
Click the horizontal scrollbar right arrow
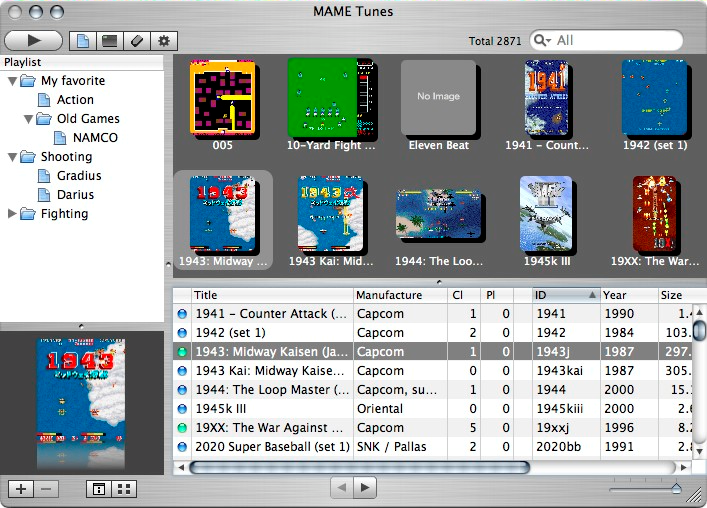684,467
